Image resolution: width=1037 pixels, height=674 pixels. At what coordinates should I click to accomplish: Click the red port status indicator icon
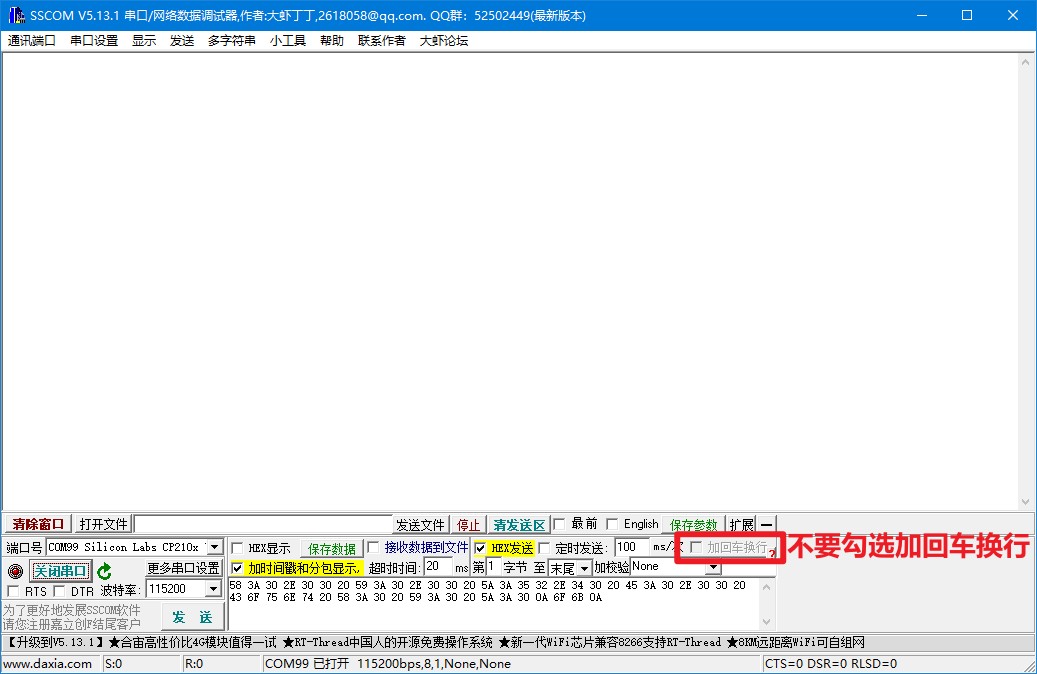pyautogui.click(x=15, y=571)
